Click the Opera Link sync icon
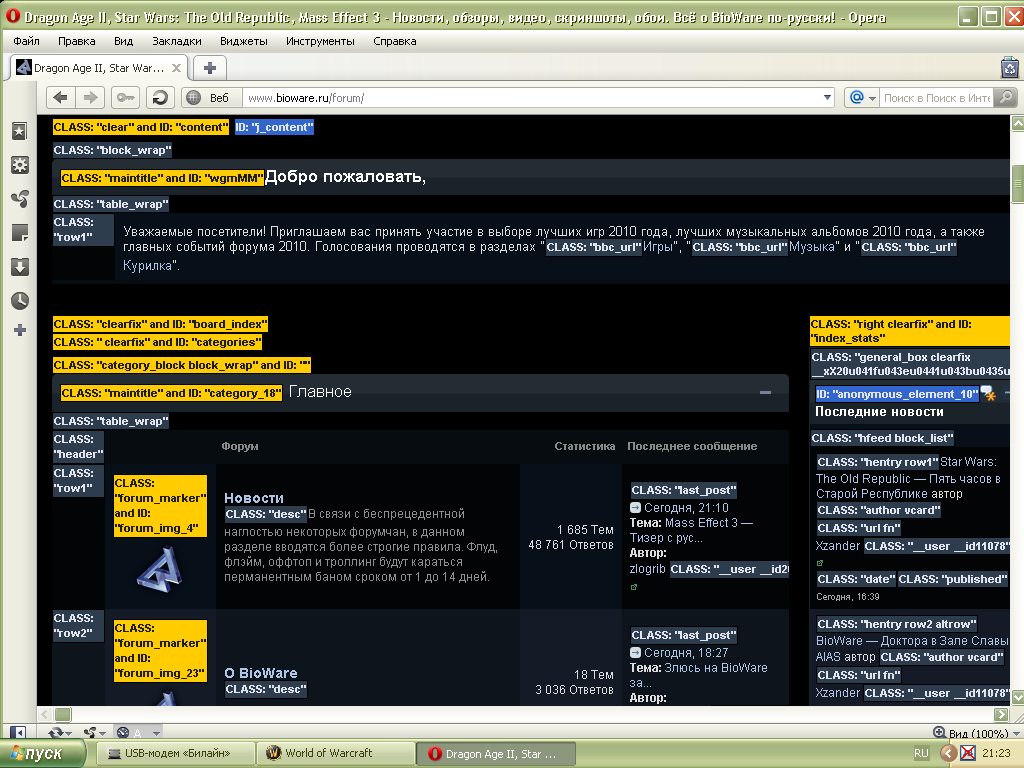 pos(56,733)
